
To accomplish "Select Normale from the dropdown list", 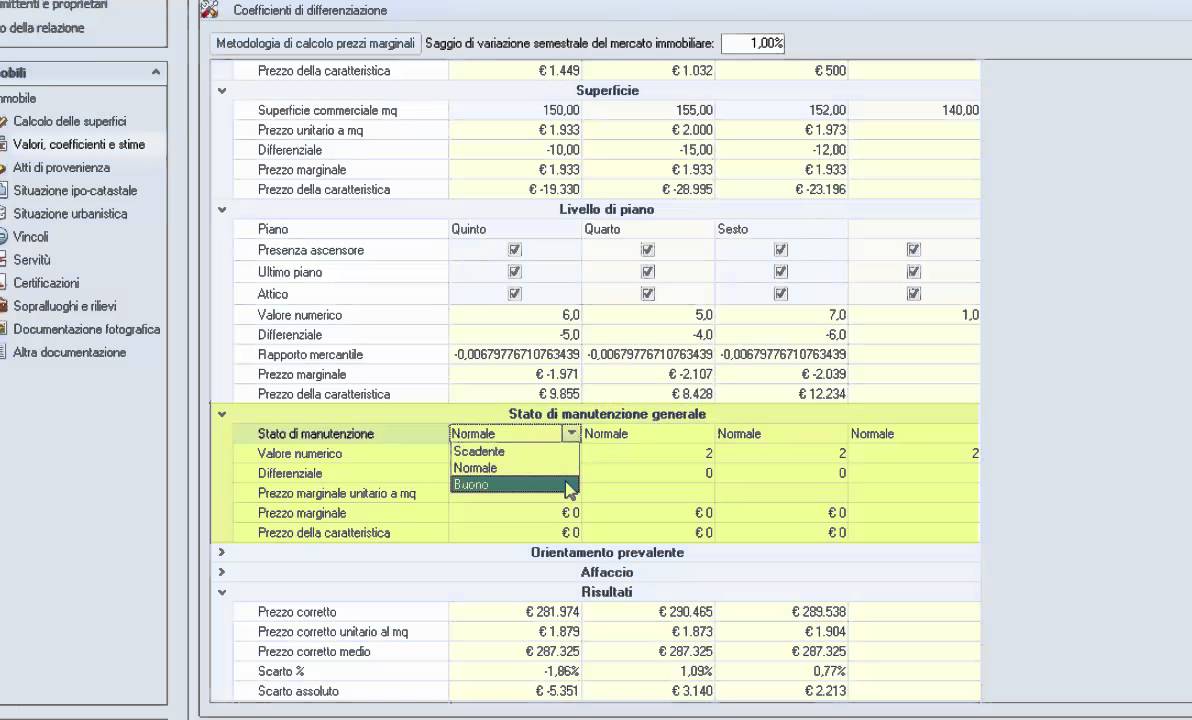I will point(515,468).
